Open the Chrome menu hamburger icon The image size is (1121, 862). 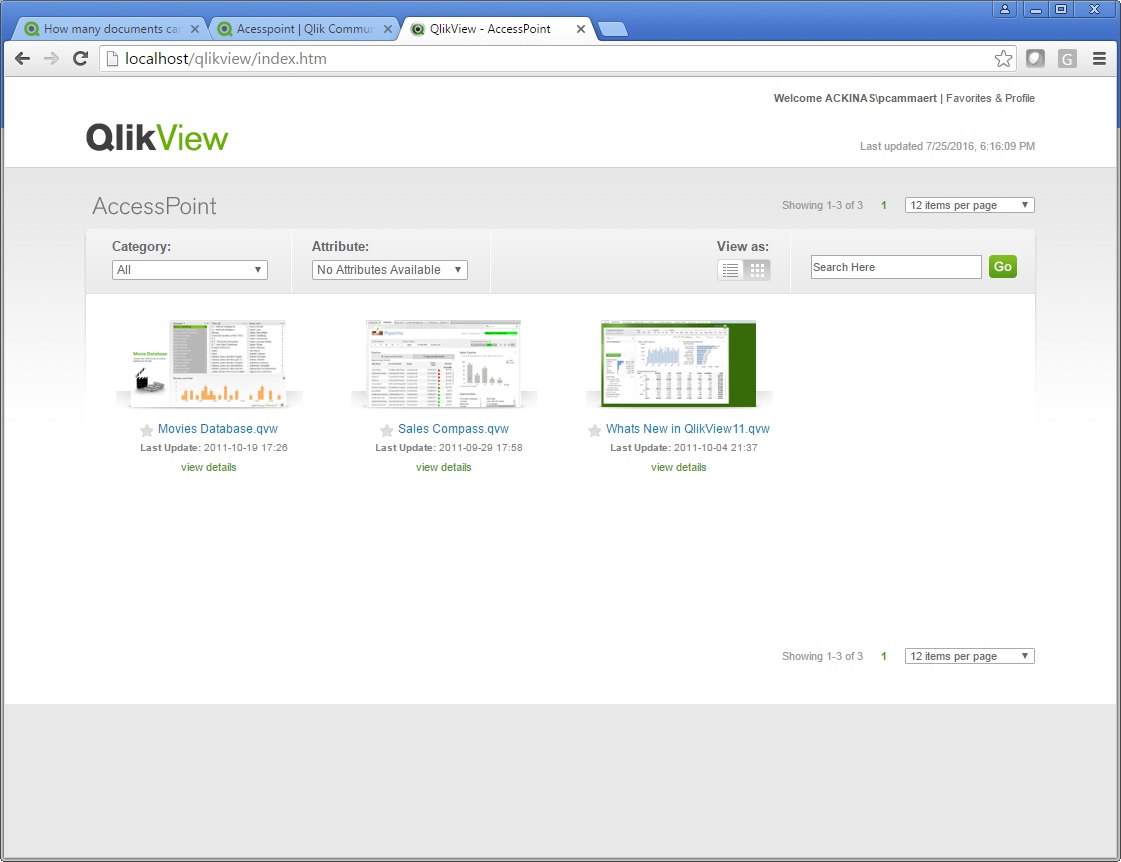1100,59
